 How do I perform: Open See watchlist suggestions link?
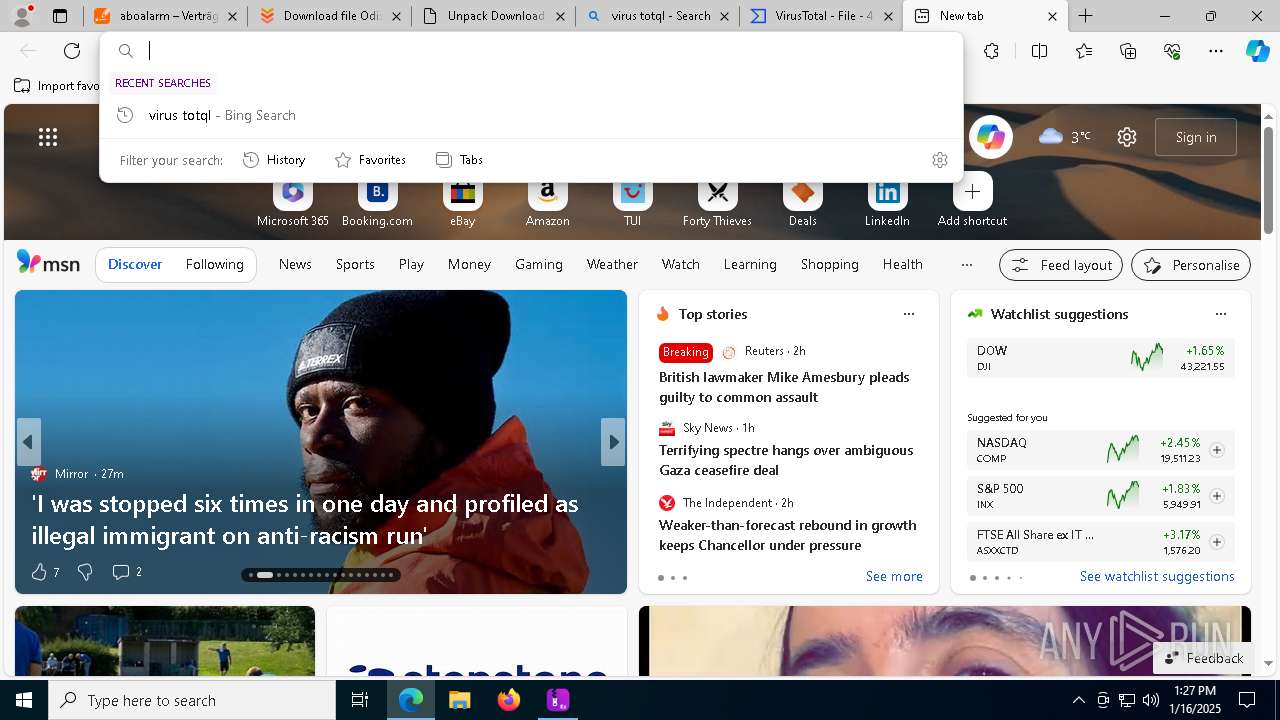point(1157,576)
